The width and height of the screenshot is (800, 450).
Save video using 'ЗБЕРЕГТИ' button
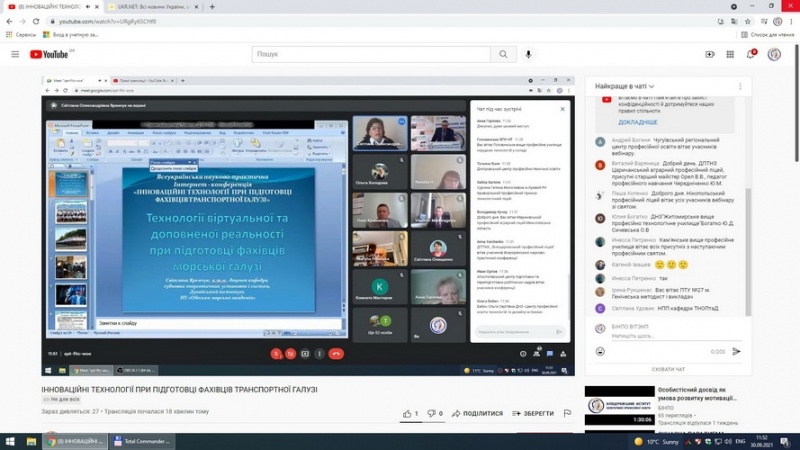pos(533,413)
